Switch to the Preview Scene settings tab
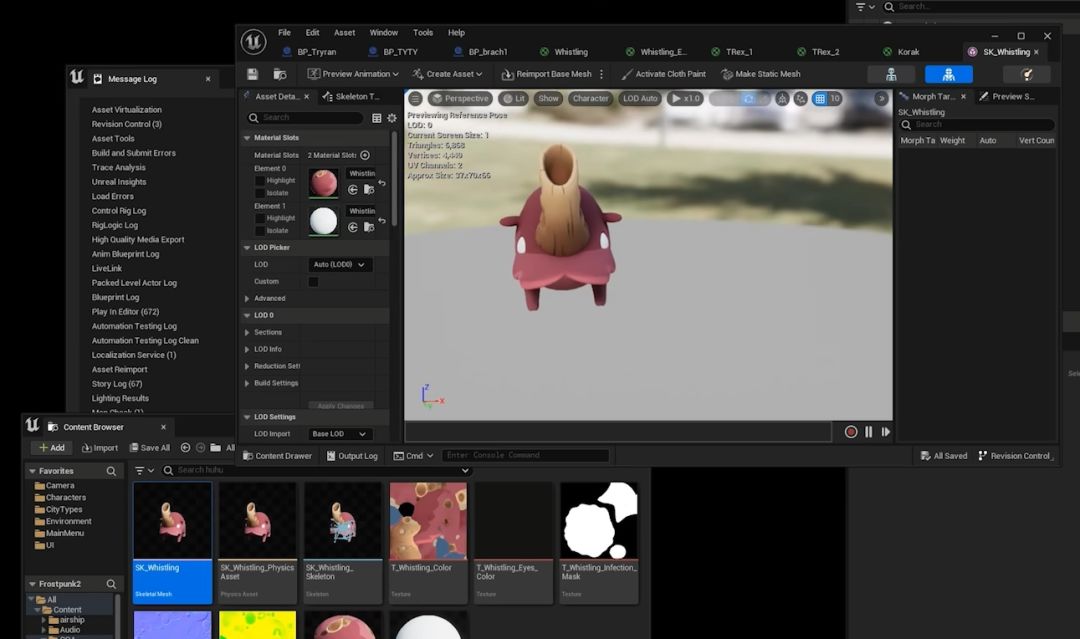The width and height of the screenshot is (1080, 639). [1007, 96]
